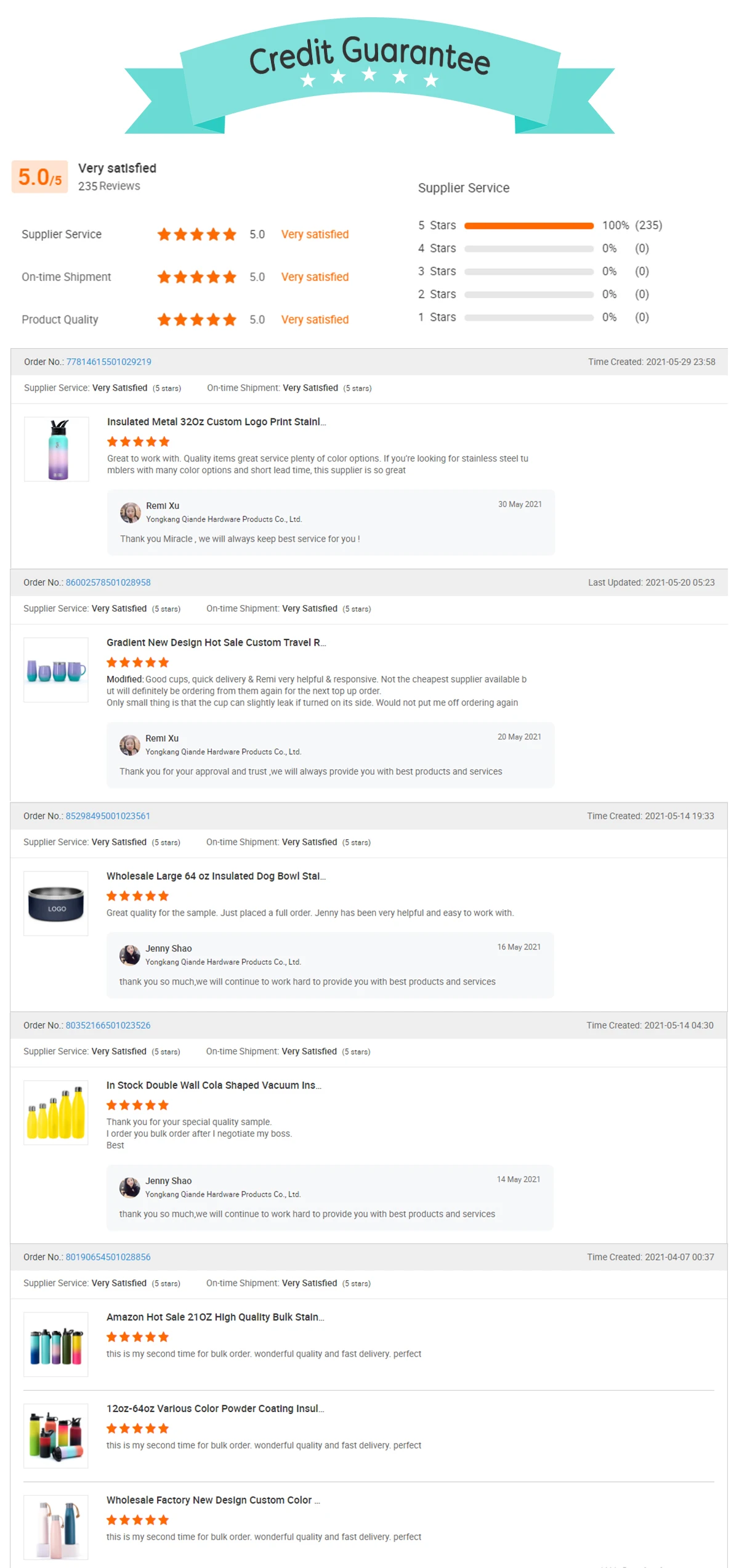Click the 5.0/5 overall score badge

tap(40, 177)
